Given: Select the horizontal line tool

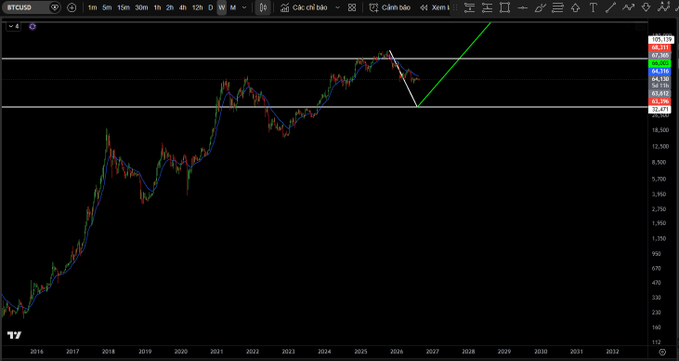Looking at the screenshot, I should (x=522, y=7).
